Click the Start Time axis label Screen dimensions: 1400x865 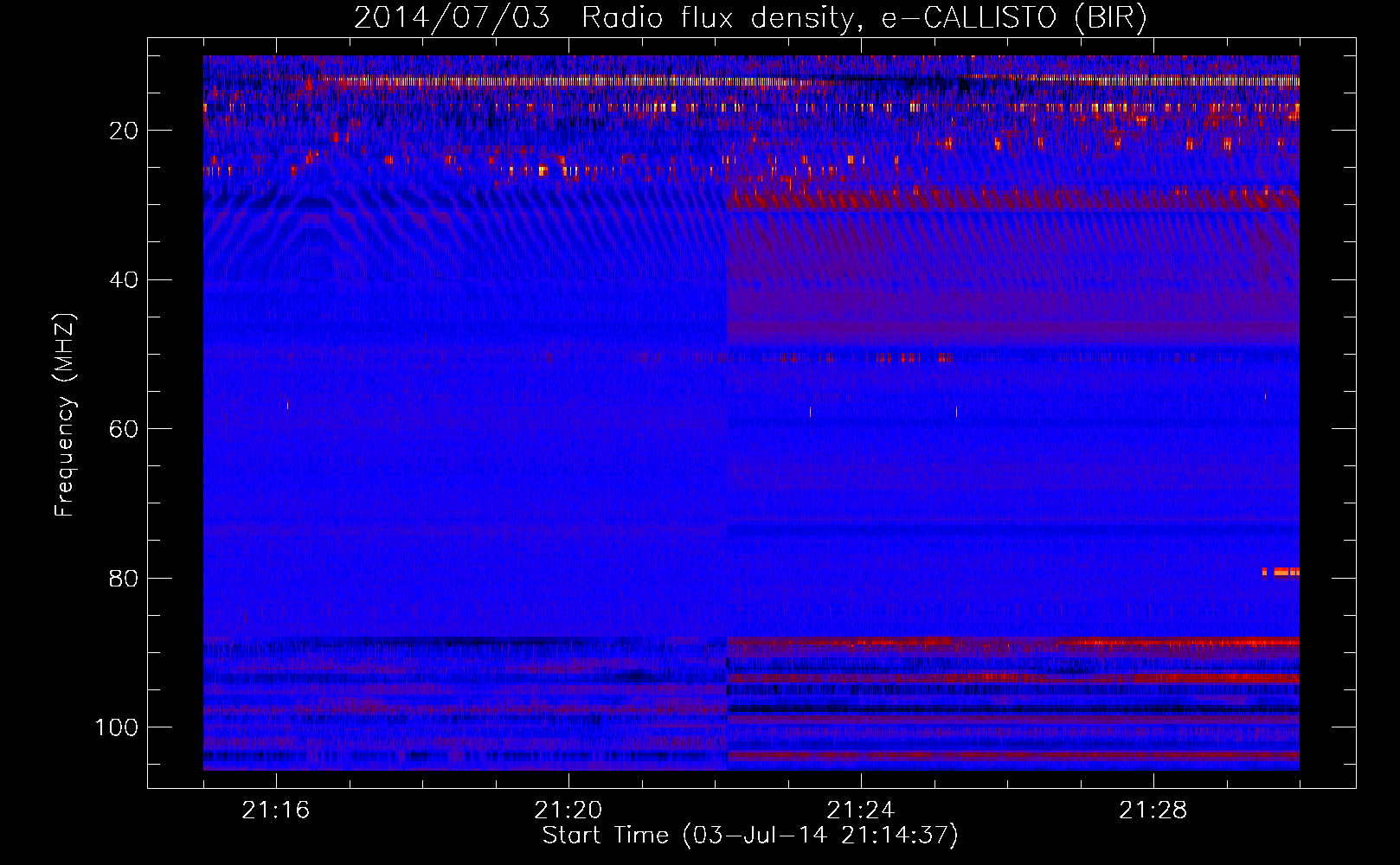750,836
